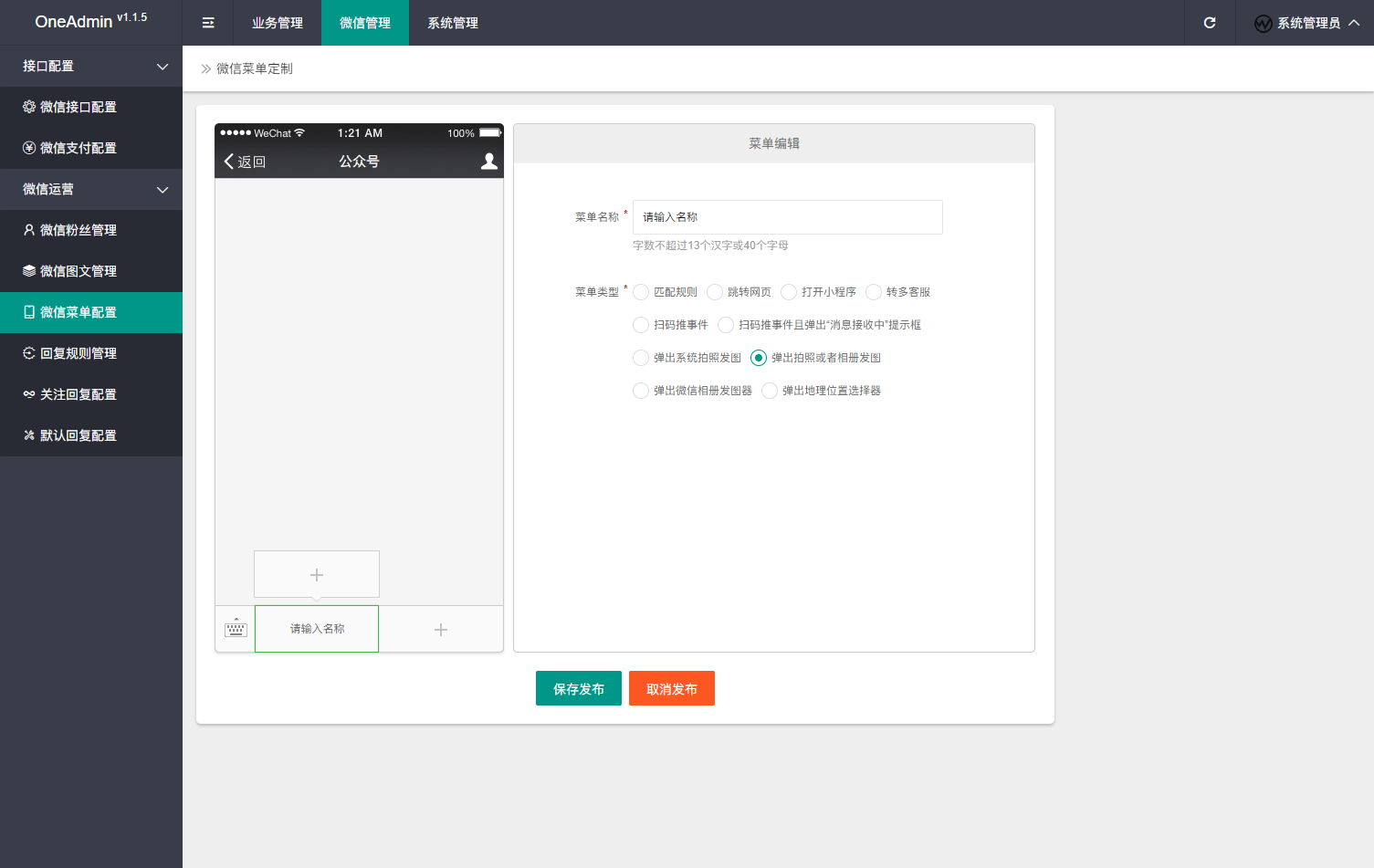
Task: Click the 微信菜单定制 breadcrumb
Action: 255,68
